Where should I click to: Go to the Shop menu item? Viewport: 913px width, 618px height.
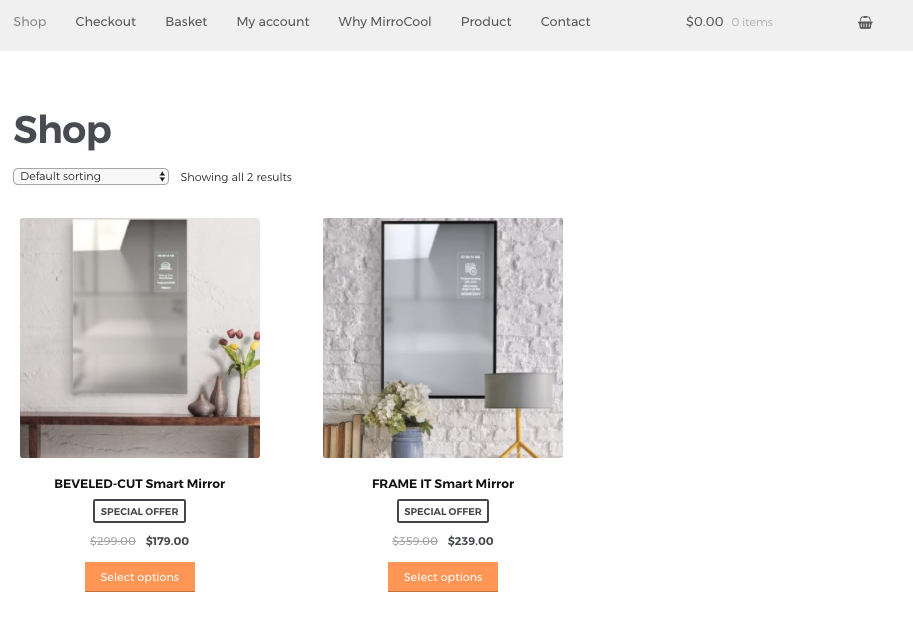tap(30, 22)
